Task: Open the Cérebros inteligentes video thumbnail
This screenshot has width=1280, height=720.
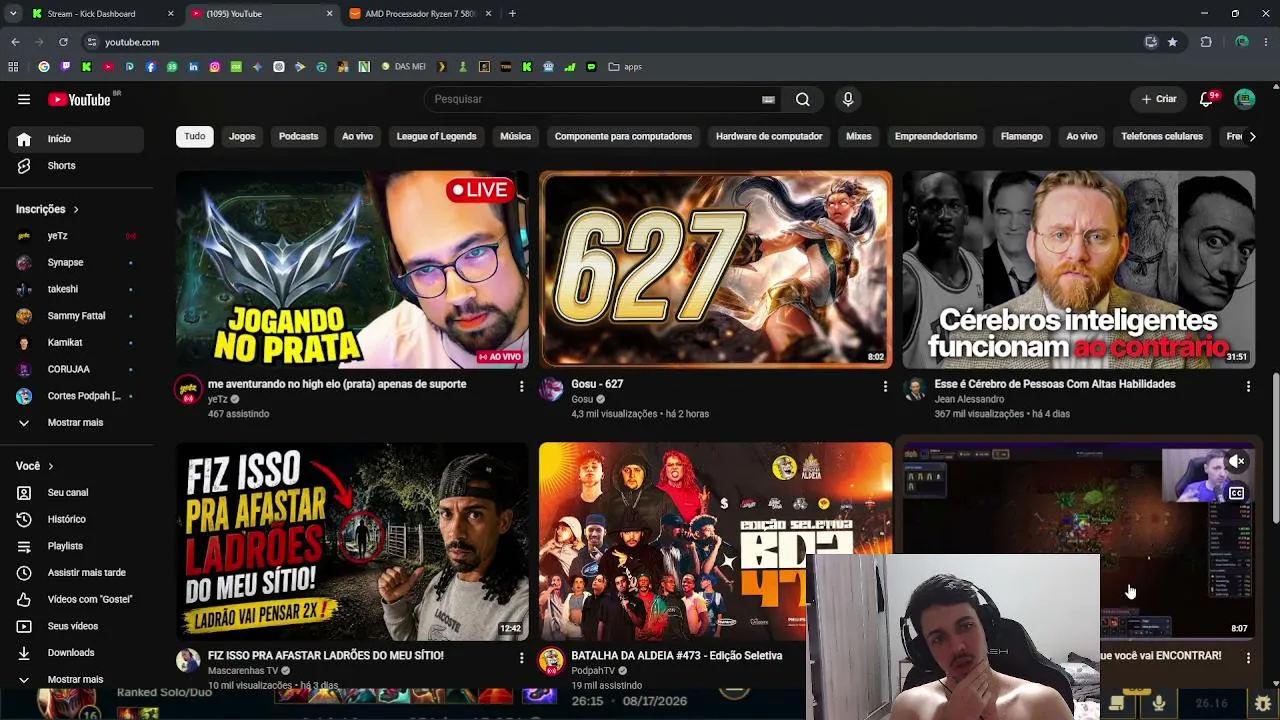Action: point(1079,270)
